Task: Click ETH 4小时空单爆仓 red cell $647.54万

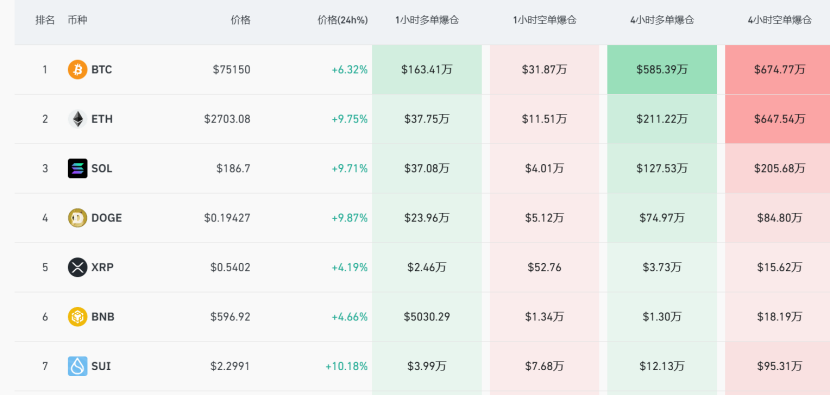Action: pyautogui.click(x=778, y=119)
